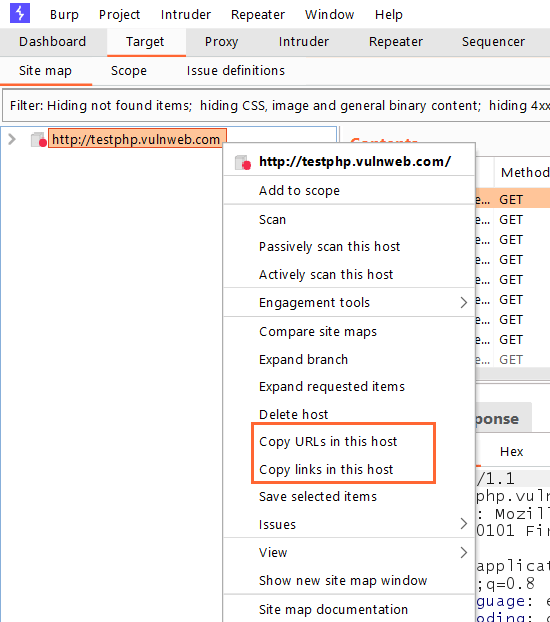
Task: Choose Copy URLs in this host
Action: pyautogui.click(x=349, y=442)
